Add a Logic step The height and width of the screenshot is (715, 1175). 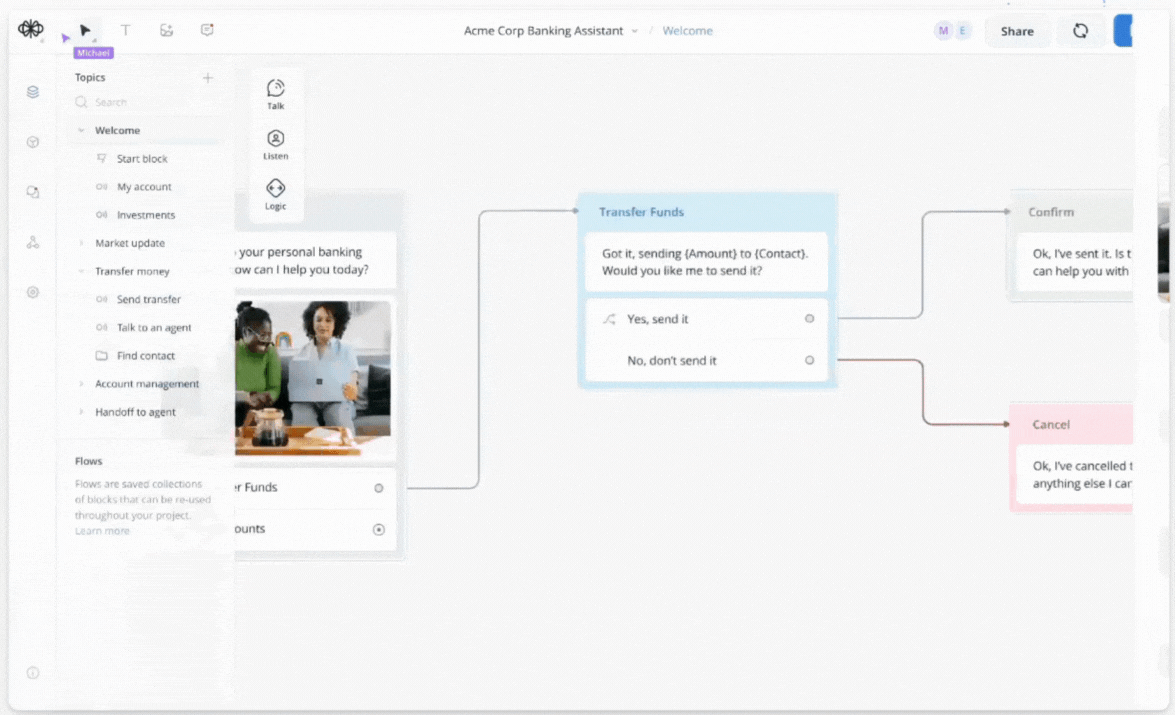click(x=275, y=193)
